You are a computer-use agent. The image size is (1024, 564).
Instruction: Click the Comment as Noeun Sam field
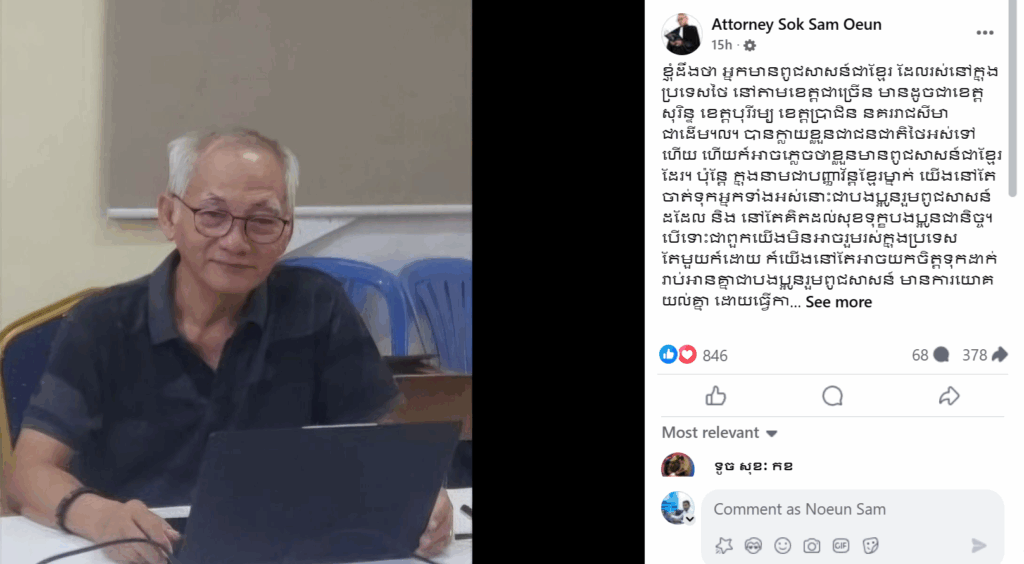click(x=852, y=509)
